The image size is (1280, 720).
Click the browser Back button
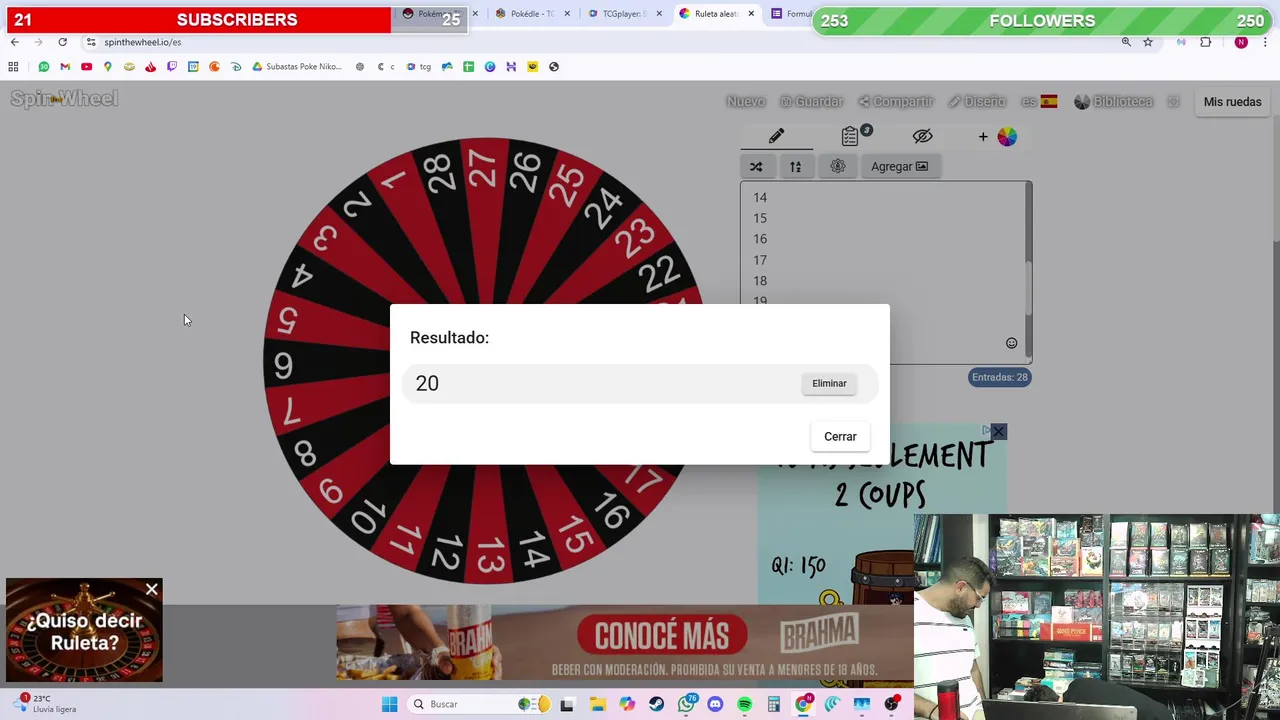pyautogui.click(x=14, y=42)
